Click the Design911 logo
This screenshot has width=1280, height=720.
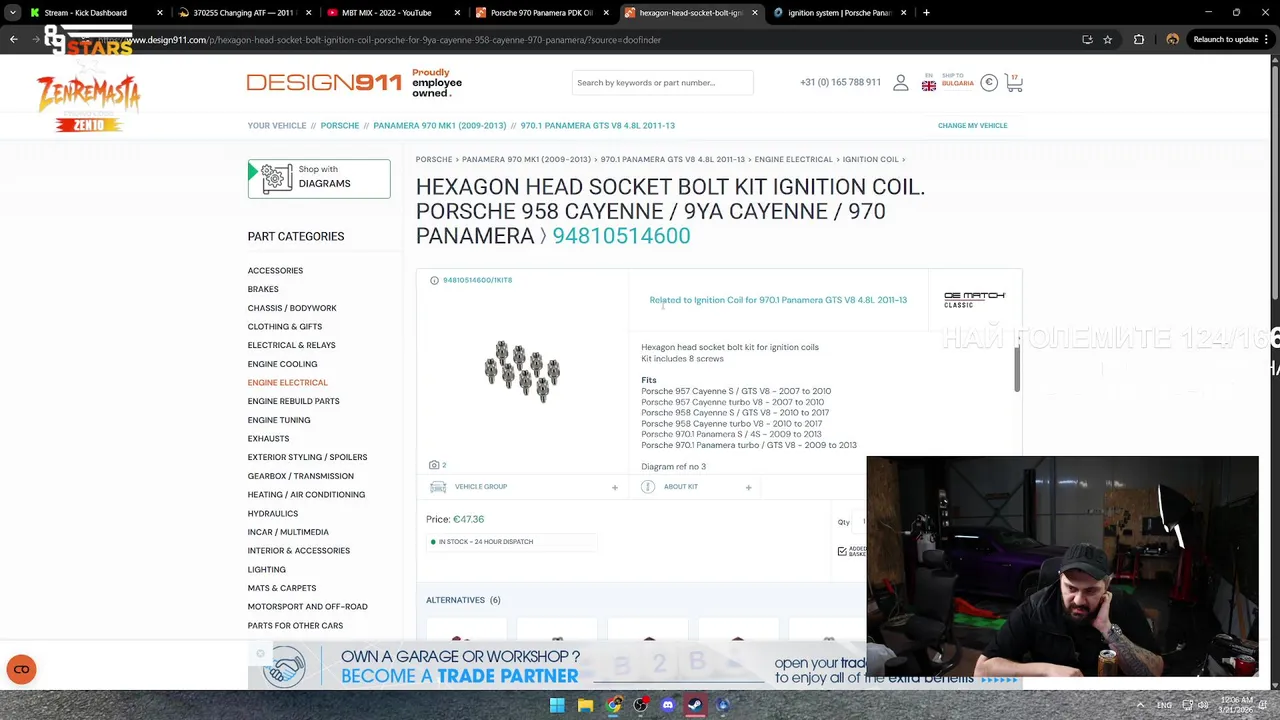[324, 82]
